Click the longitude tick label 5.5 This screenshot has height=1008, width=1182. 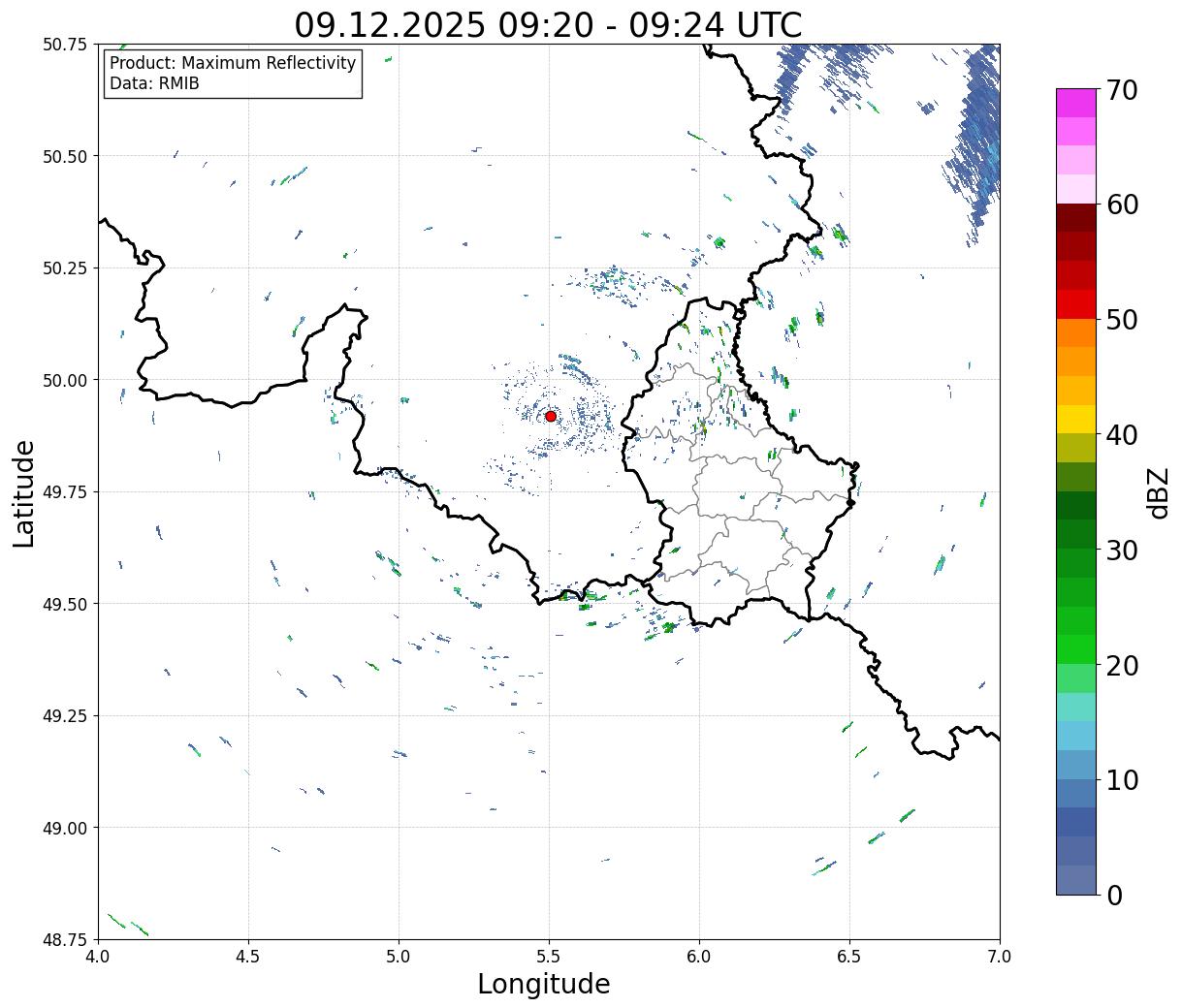coord(549,956)
